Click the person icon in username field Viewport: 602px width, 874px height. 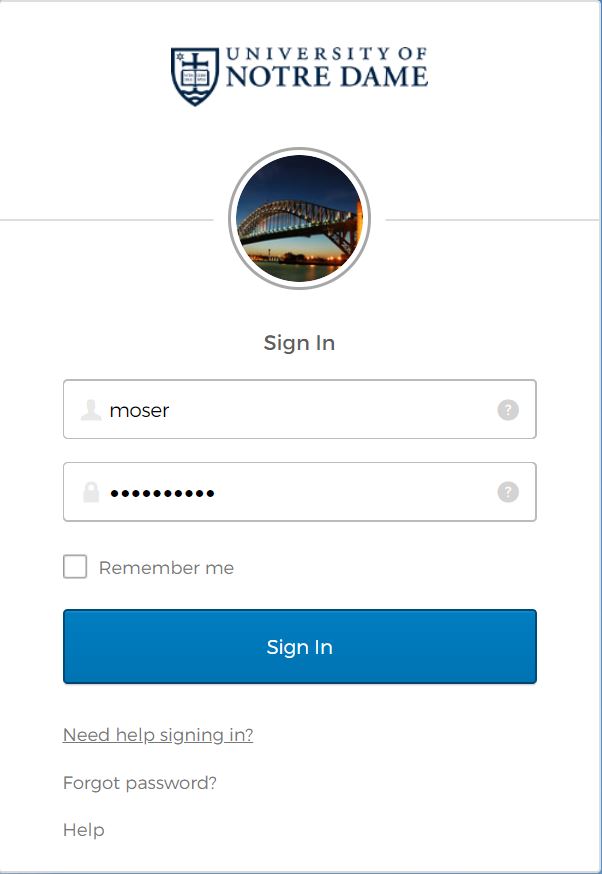90,410
